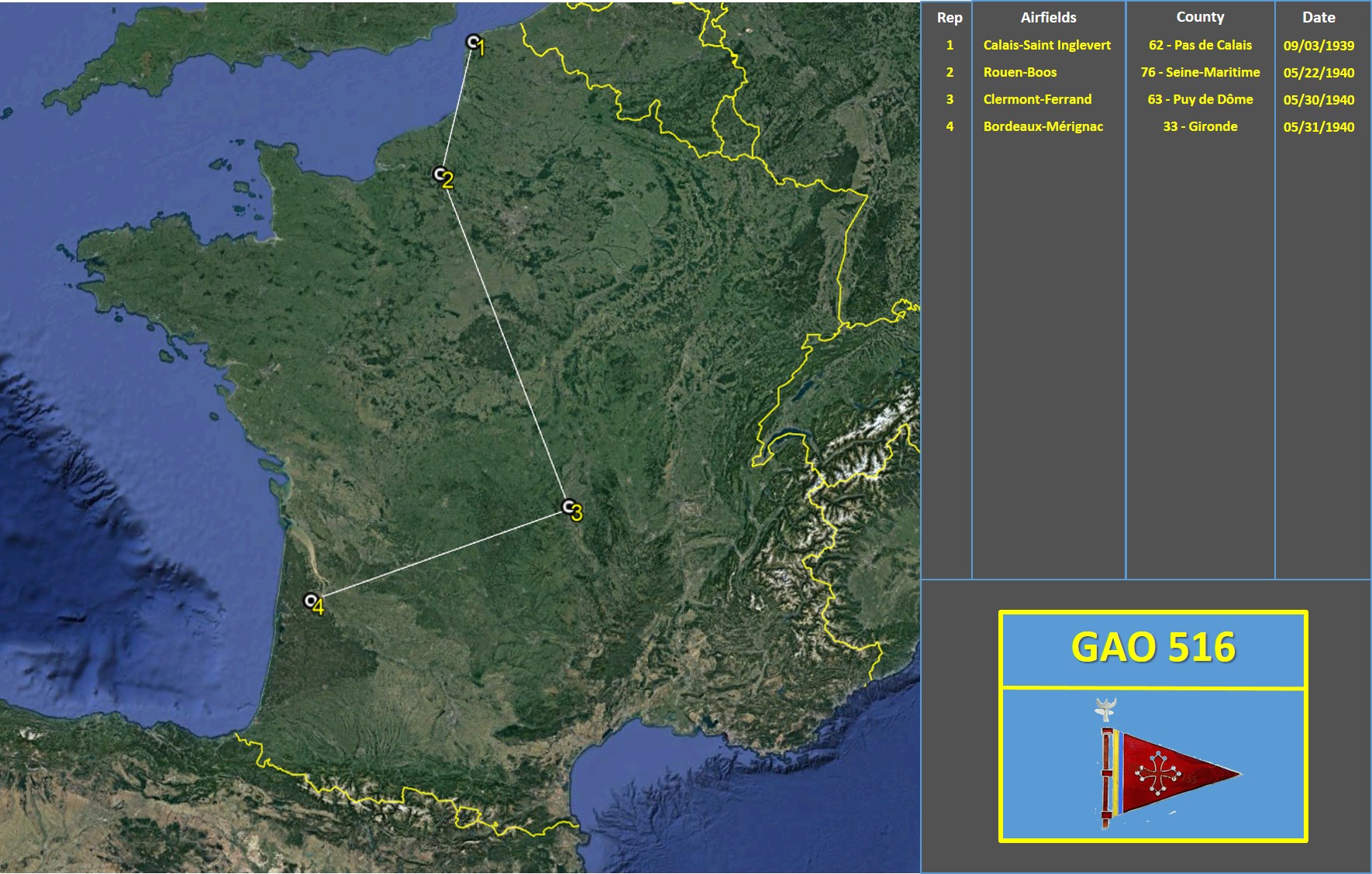Click the winged emblem atop the pennant staff

point(1105,708)
